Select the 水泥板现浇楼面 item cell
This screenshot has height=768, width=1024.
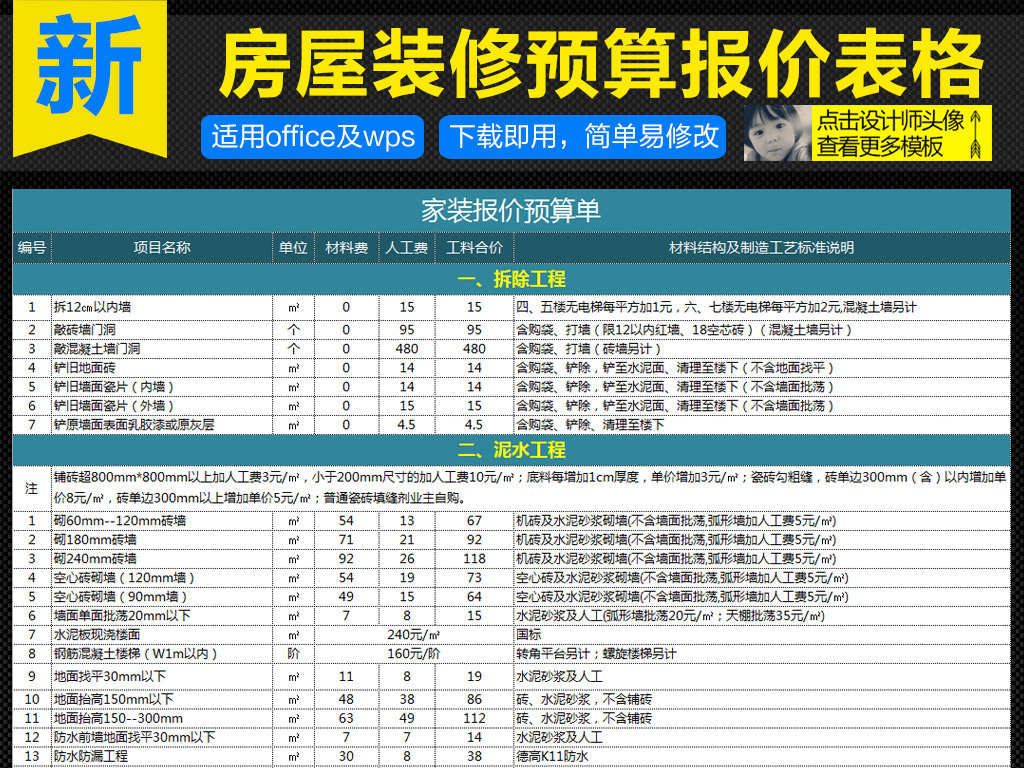[162, 635]
